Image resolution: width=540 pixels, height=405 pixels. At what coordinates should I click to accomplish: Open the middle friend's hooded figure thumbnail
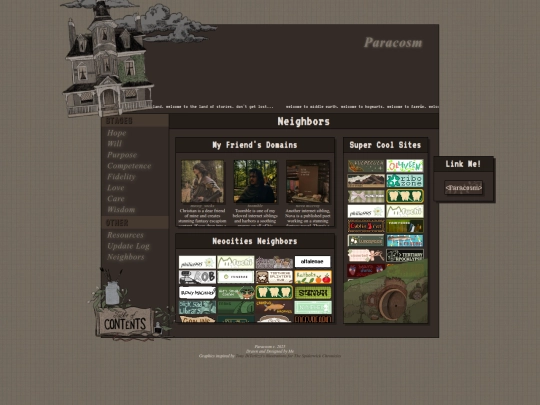coord(255,181)
